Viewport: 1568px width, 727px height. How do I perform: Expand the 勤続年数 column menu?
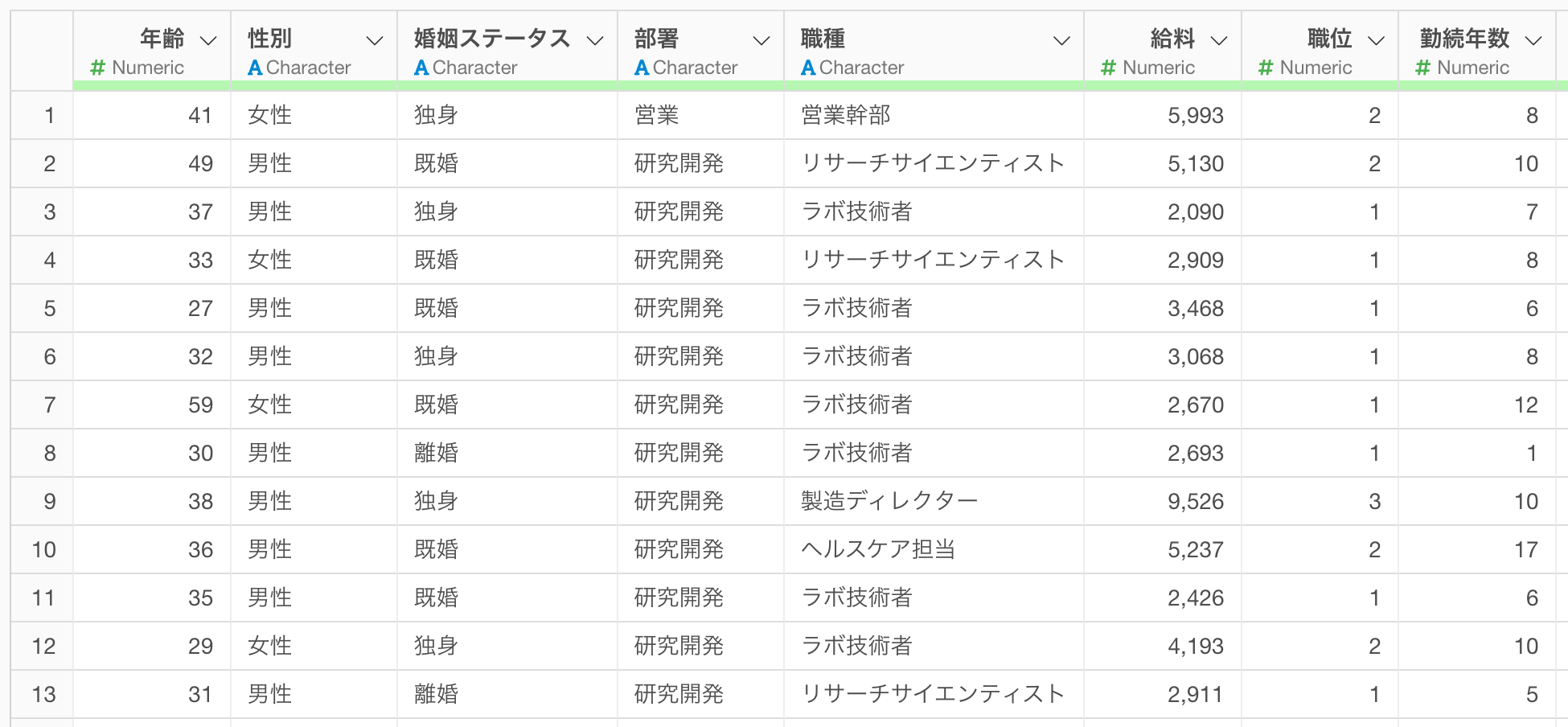point(1533,40)
